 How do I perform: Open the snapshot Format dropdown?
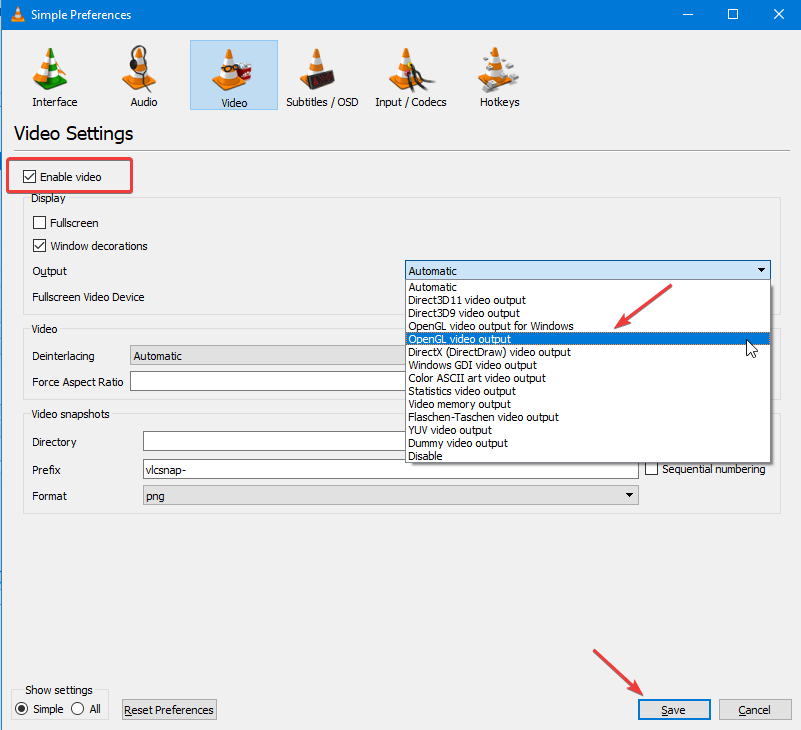(x=629, y=495)
